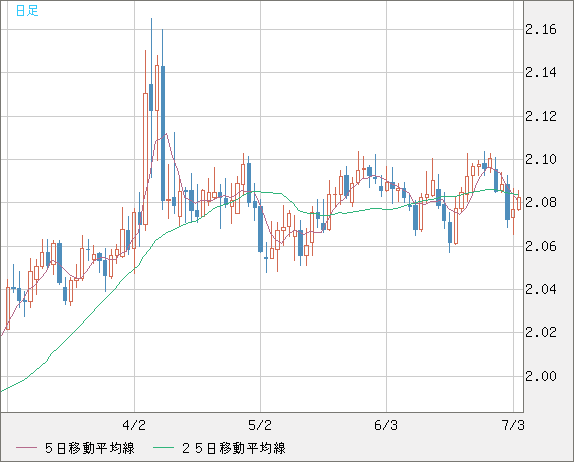Click the green 25-day average legend line
Viewport: 574px width, 462px height.
(x=163, y=448)
